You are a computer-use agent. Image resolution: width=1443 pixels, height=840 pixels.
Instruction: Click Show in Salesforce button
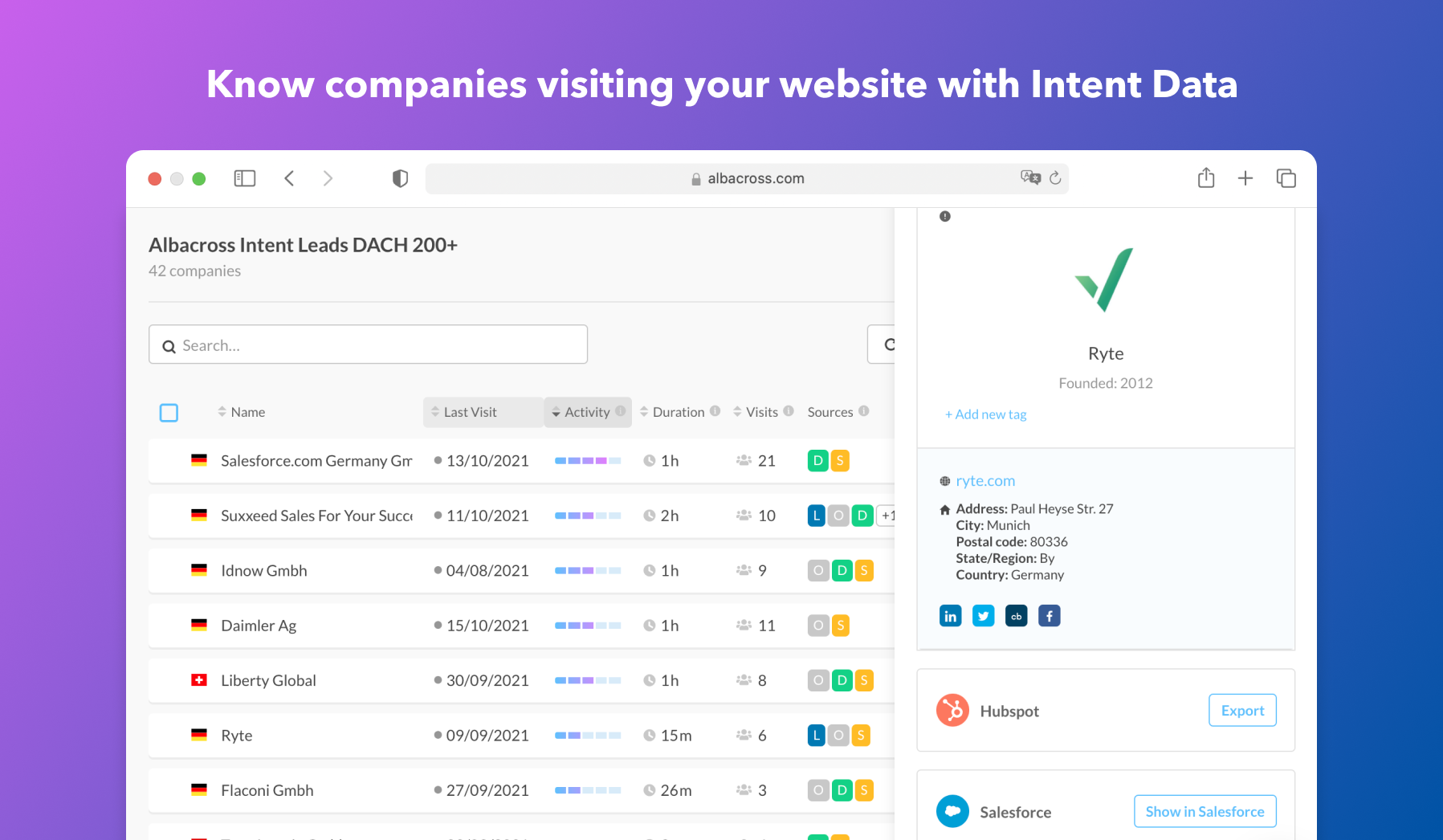1205,811
